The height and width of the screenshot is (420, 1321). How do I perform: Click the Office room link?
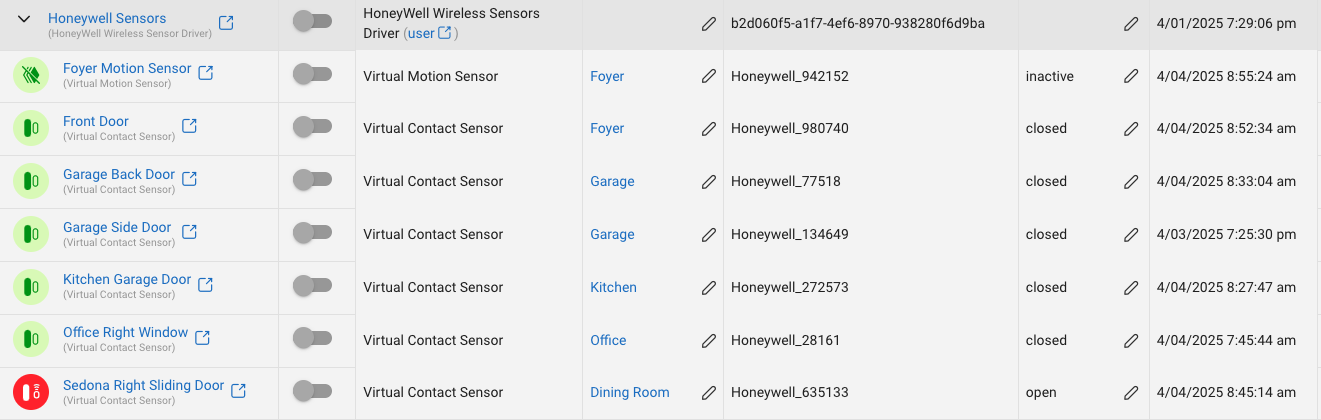click(x=608, y=340)
